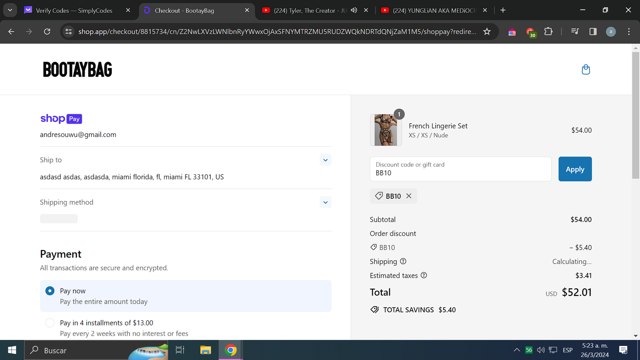This screenshot has height=360, width=640.
Task: Click the andresouwu@gmail.com email text
Action: click(x=78, y=135)
